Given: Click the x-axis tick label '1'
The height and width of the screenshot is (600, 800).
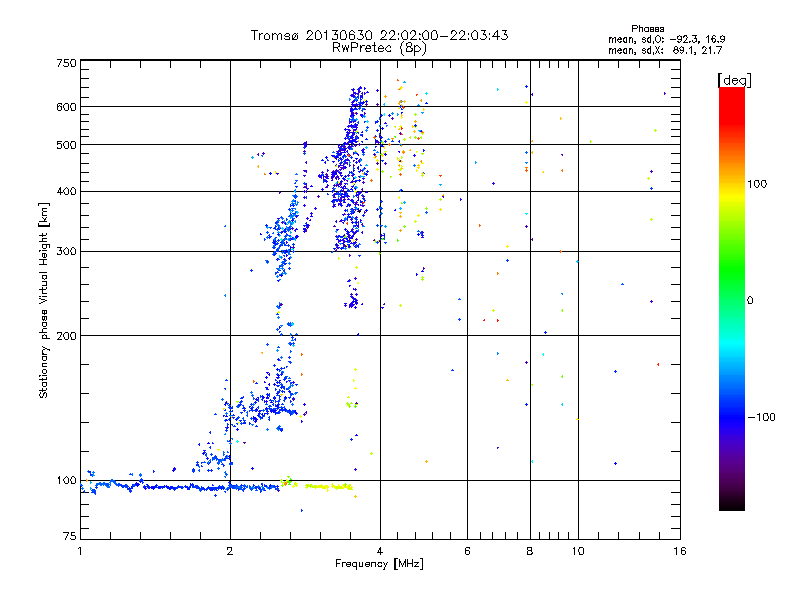Looking at the screenshot, I should [x=80, y=551].
